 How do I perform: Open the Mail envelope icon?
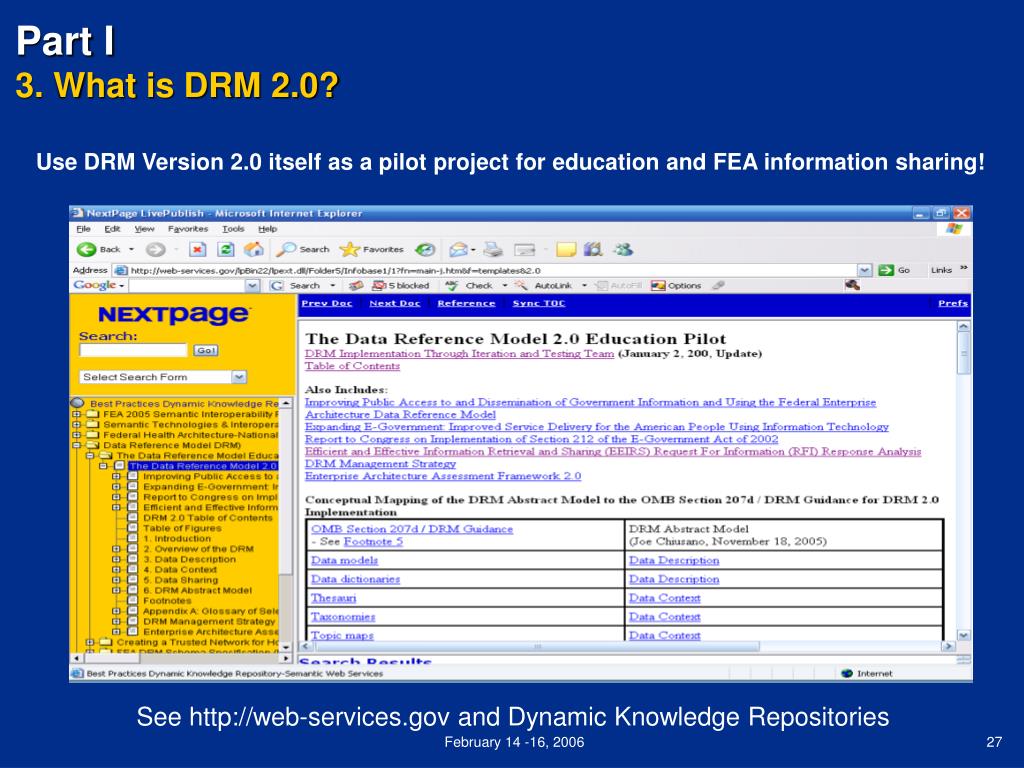tap(458, 249)
